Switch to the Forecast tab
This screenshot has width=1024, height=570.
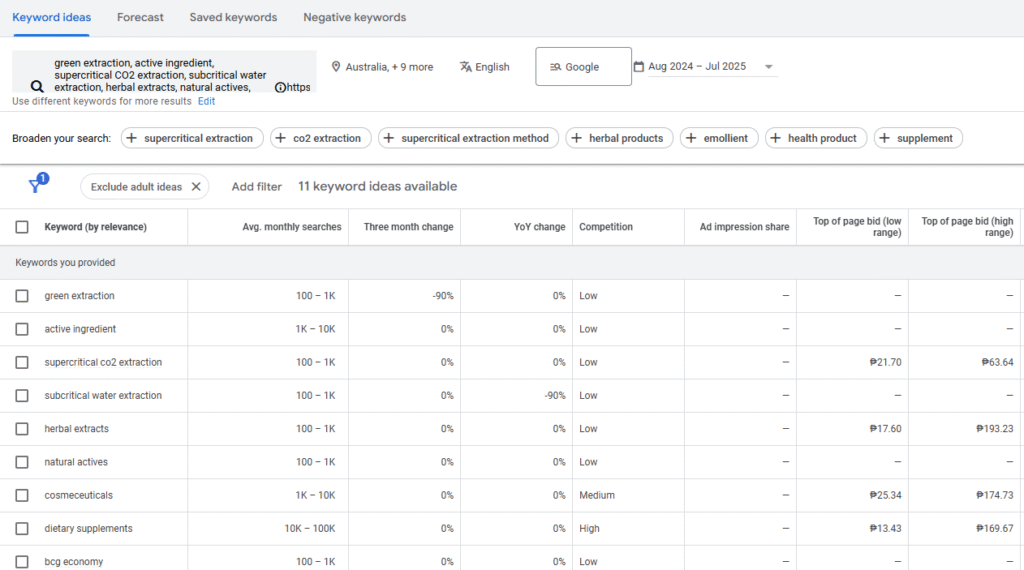coord(140,18)
